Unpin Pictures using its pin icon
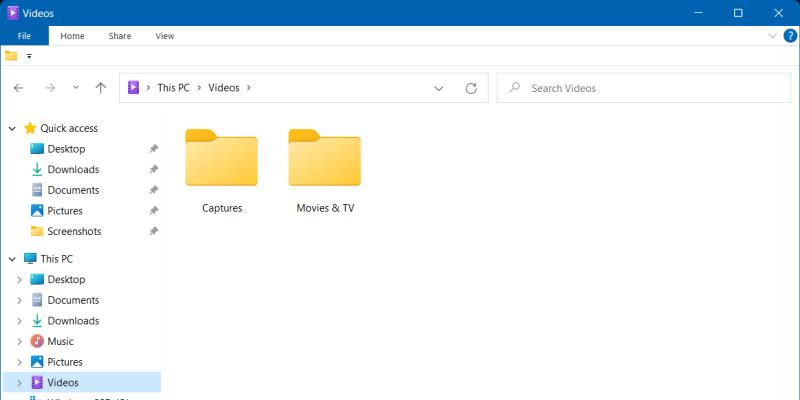The width and height of the screenshot is (800, 400). (153, 210)
